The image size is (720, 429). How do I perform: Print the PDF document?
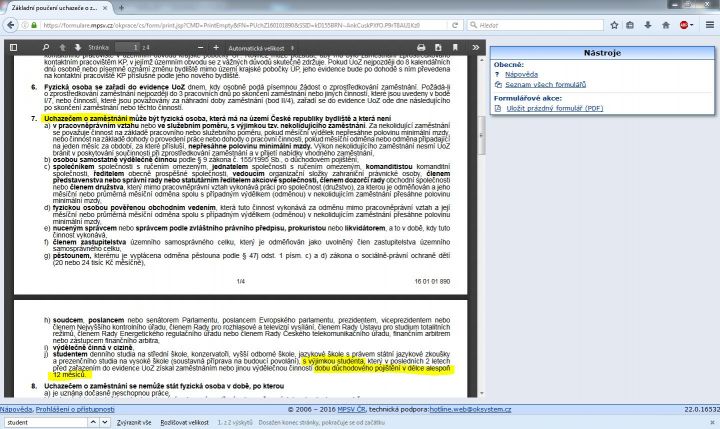[421, 47]
